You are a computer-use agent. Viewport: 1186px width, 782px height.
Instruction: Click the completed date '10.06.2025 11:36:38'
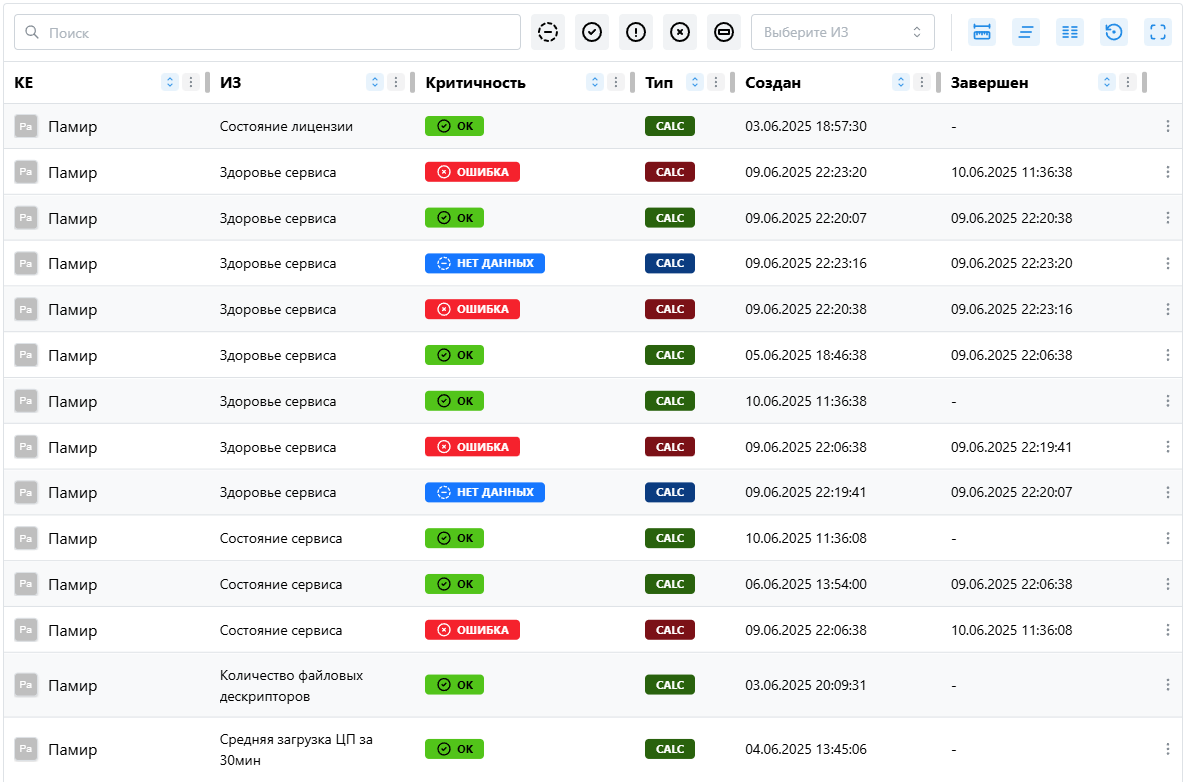pyautogui.click(x=1011, y=172)
